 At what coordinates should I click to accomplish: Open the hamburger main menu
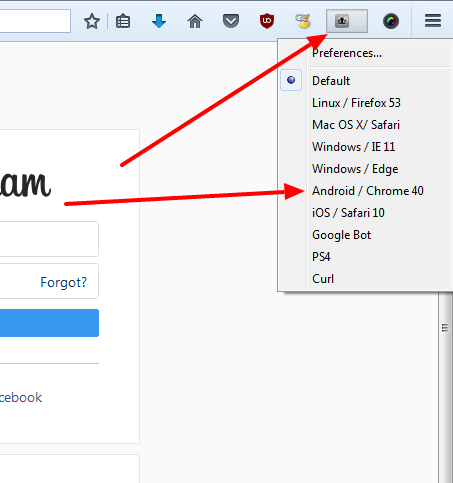click(x=433, y=21)
